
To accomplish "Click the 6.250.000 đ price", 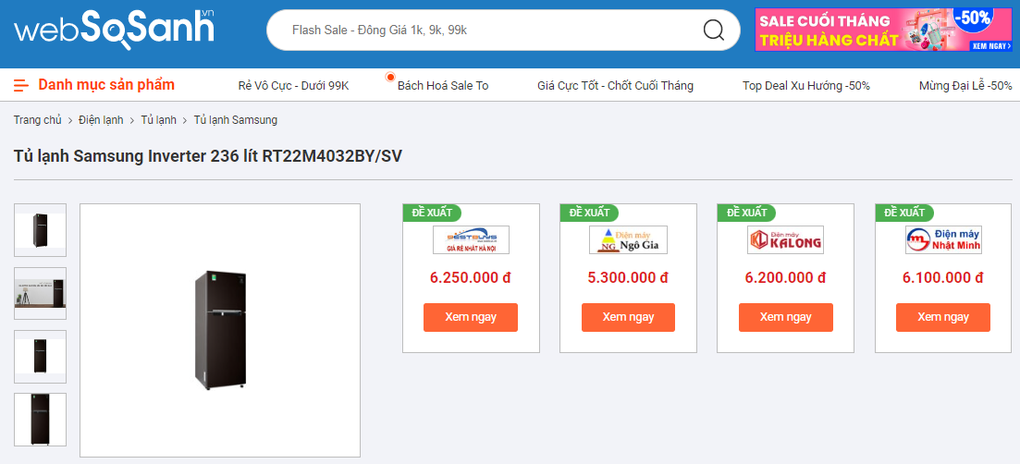I will pos(470,278).
